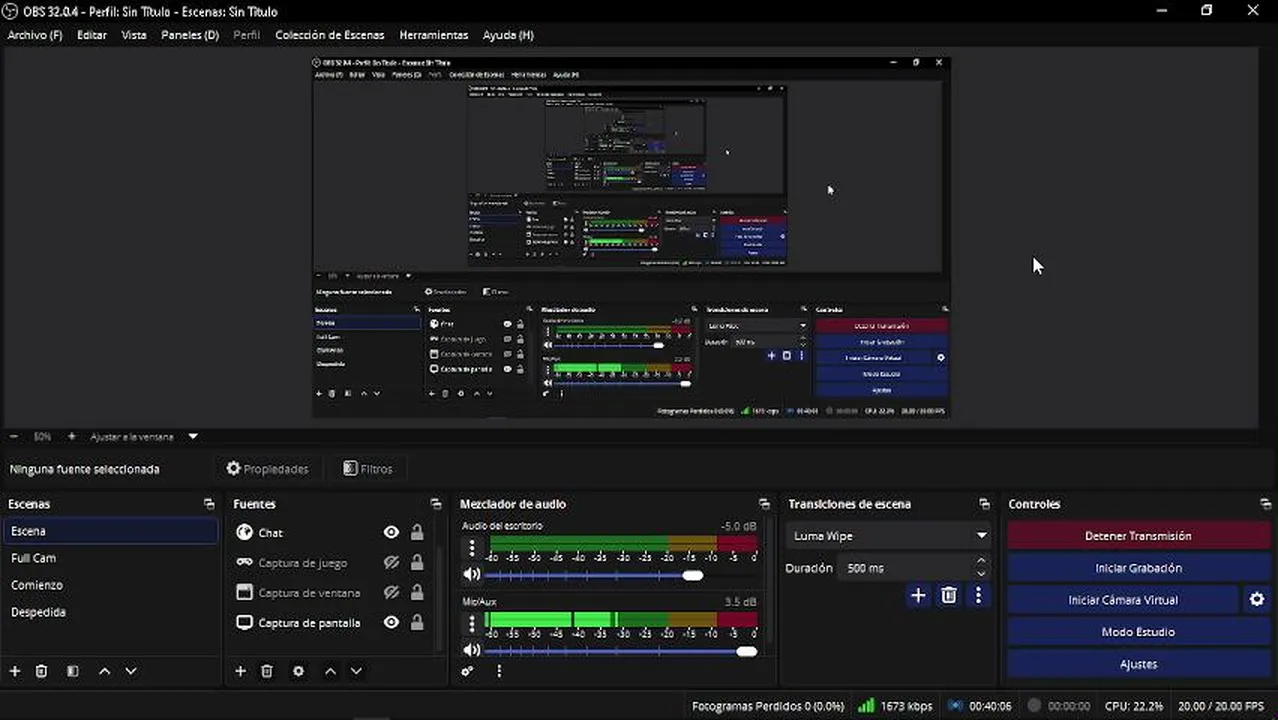Decrease transition duration stepper
1278x720 pixels.
(981, 574)
